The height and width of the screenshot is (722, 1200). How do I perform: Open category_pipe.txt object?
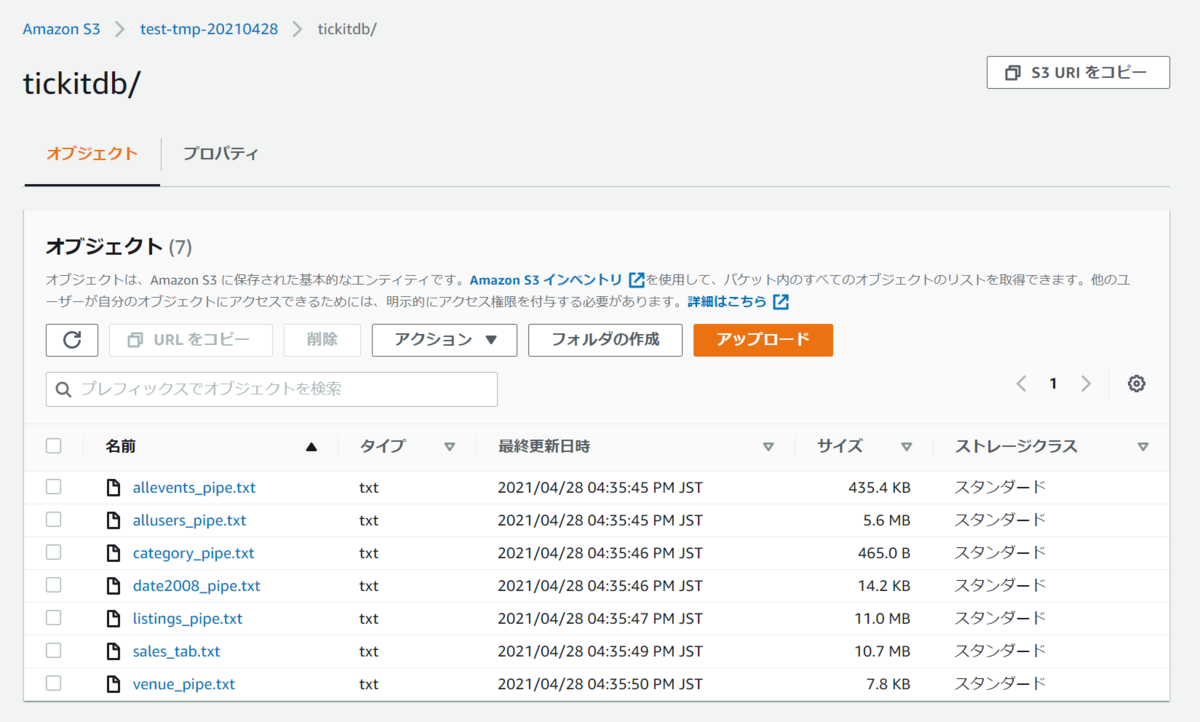click(x=194, y=553)
